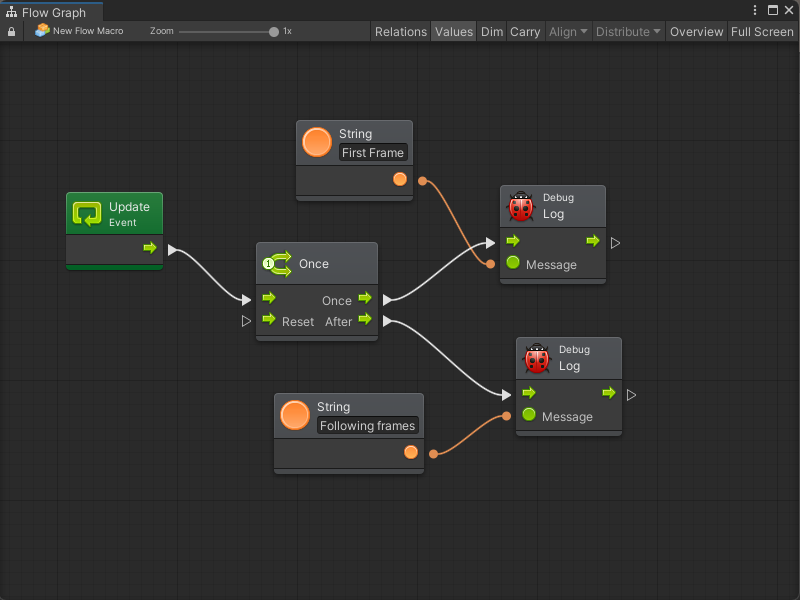
Task: Click the green Update event node icon
Action: [x=88, y=214]
